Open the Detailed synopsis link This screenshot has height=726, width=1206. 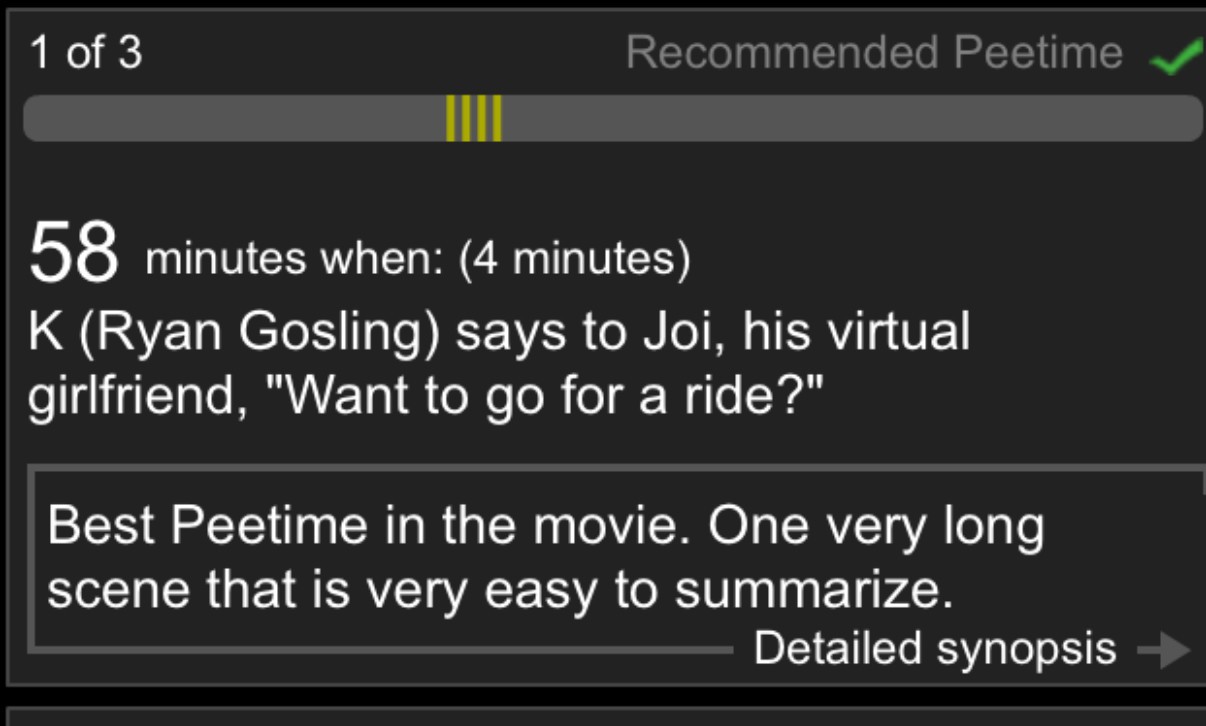click(x=934, y=648)
